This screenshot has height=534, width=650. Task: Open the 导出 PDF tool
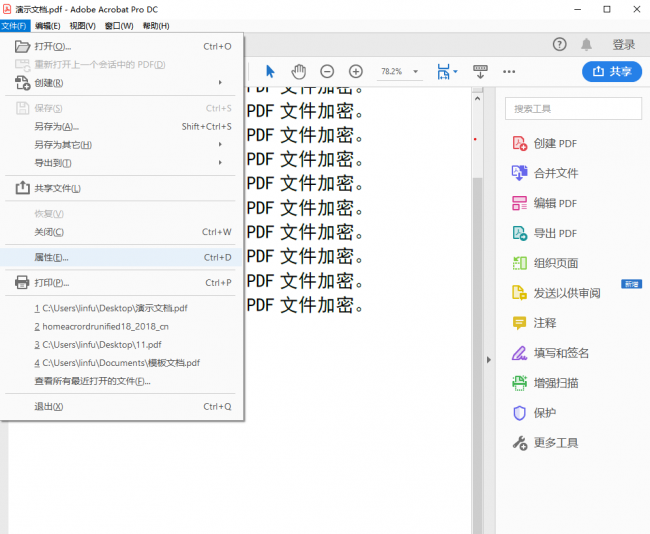544,233
